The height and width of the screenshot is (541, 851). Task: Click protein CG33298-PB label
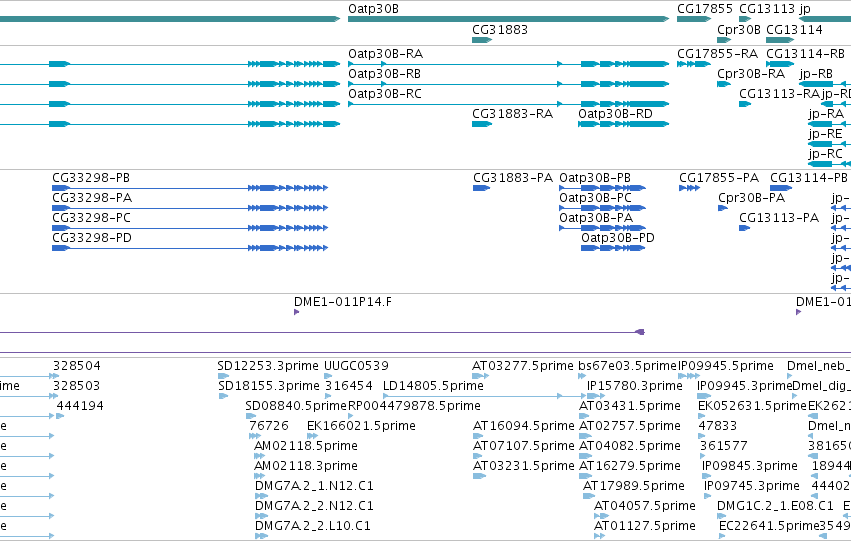(x=91, y=178)
